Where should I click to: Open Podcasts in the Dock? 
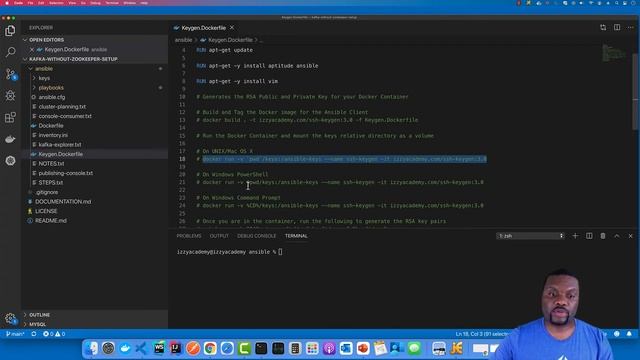[329, 348]
